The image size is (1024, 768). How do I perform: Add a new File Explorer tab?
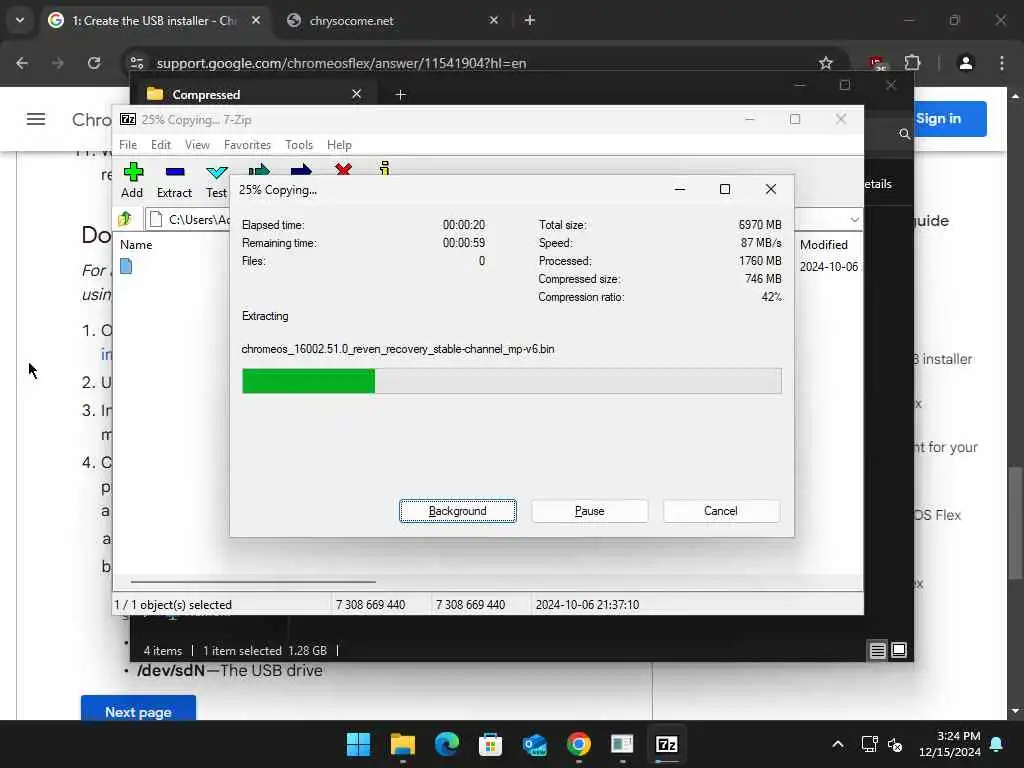tap(400, 95)
